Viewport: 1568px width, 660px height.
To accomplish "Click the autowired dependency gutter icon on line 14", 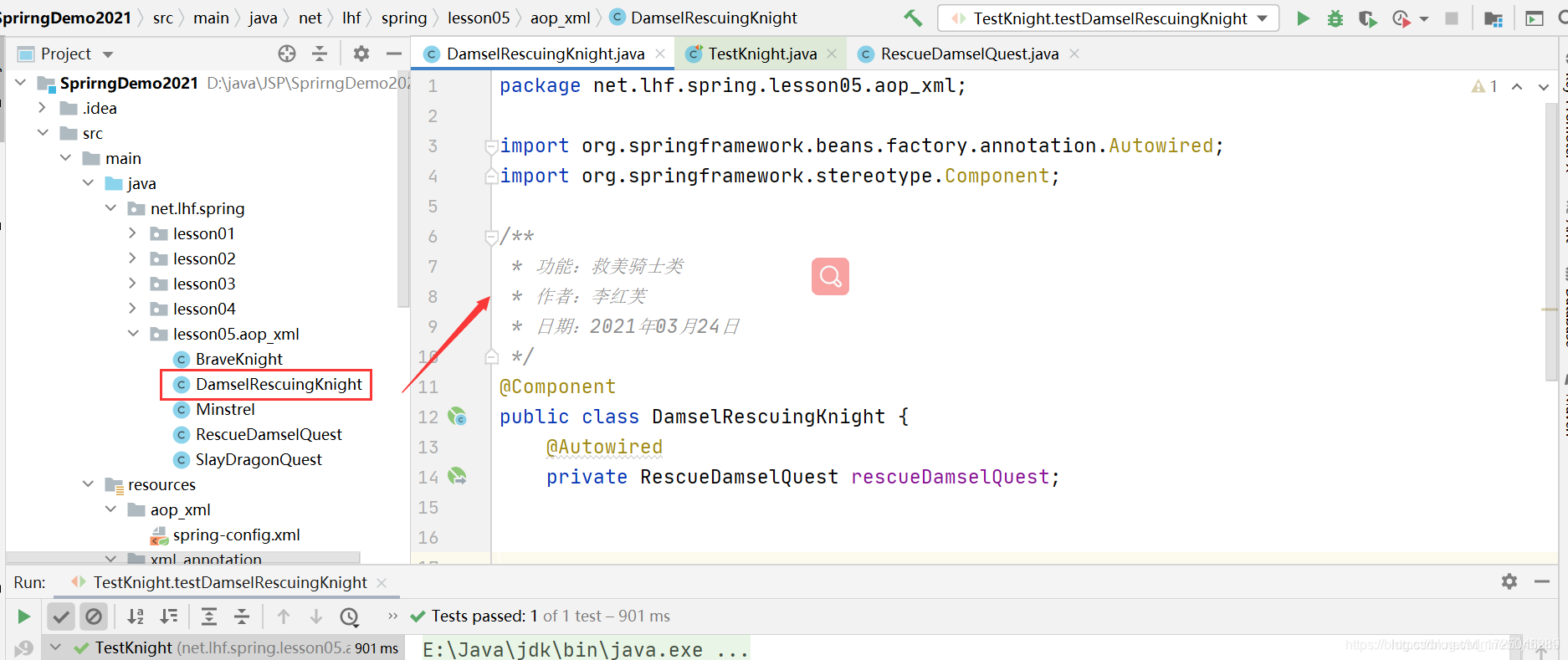I will click(457, 476).
